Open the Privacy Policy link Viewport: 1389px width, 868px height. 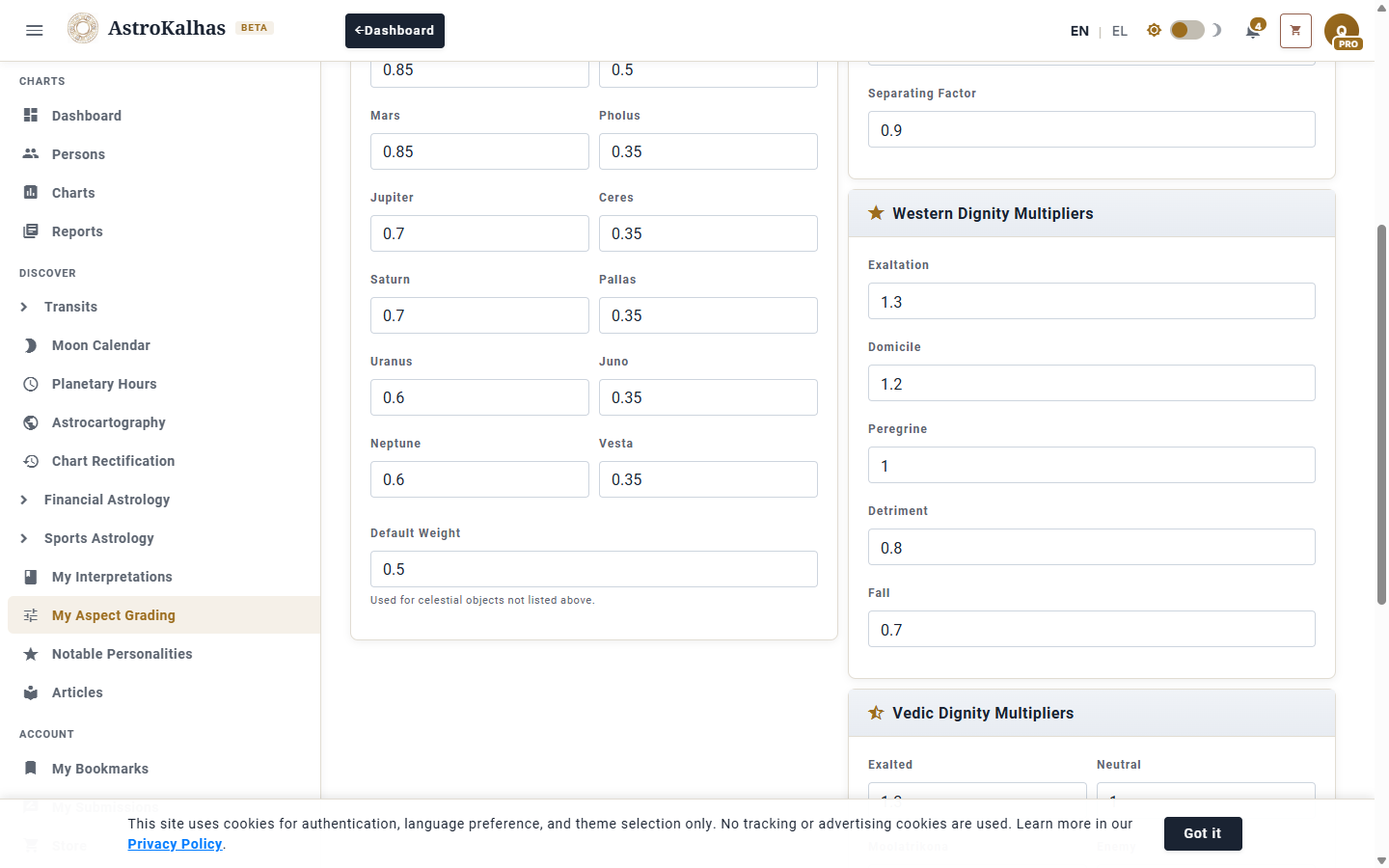coord(175,844)
